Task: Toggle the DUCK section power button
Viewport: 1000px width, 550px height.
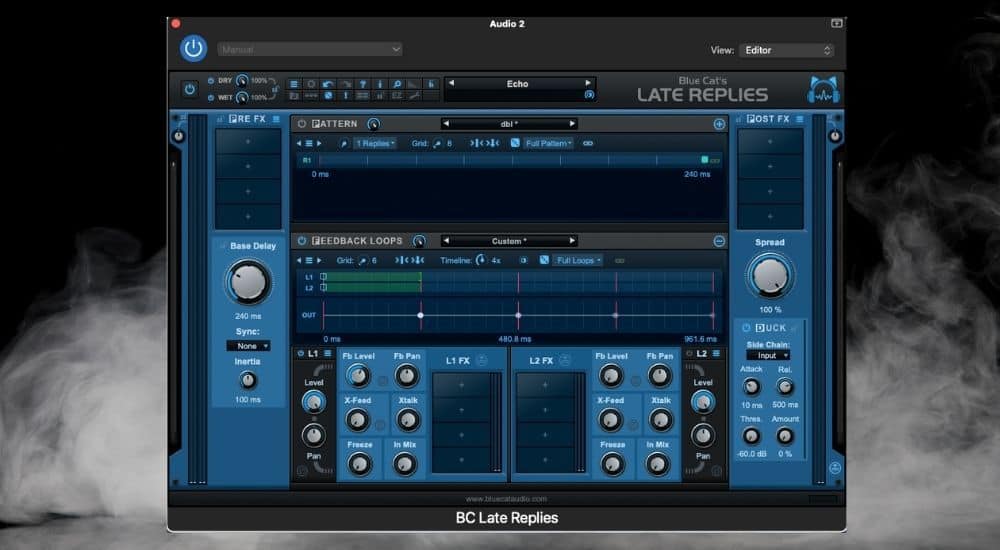Action: click(x=746, y=328)
